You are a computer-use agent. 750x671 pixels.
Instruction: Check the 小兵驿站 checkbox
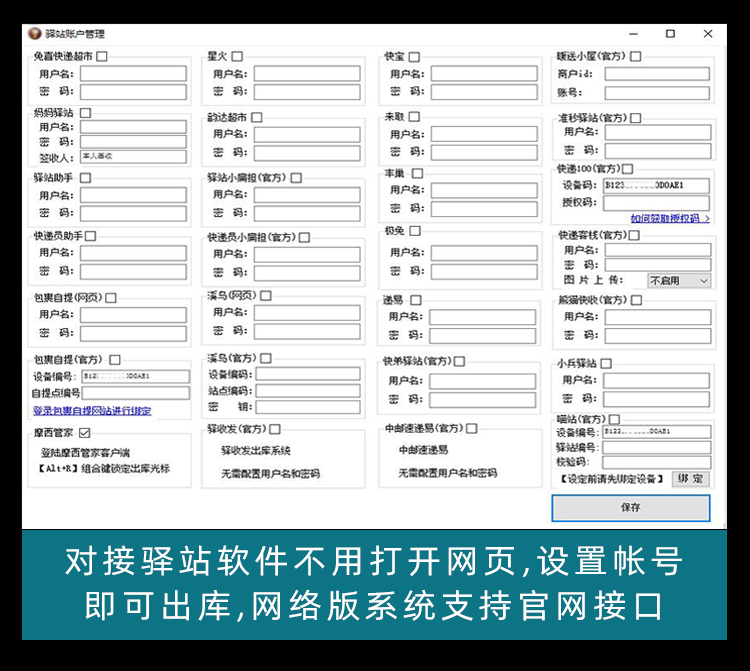click(606, 363)
